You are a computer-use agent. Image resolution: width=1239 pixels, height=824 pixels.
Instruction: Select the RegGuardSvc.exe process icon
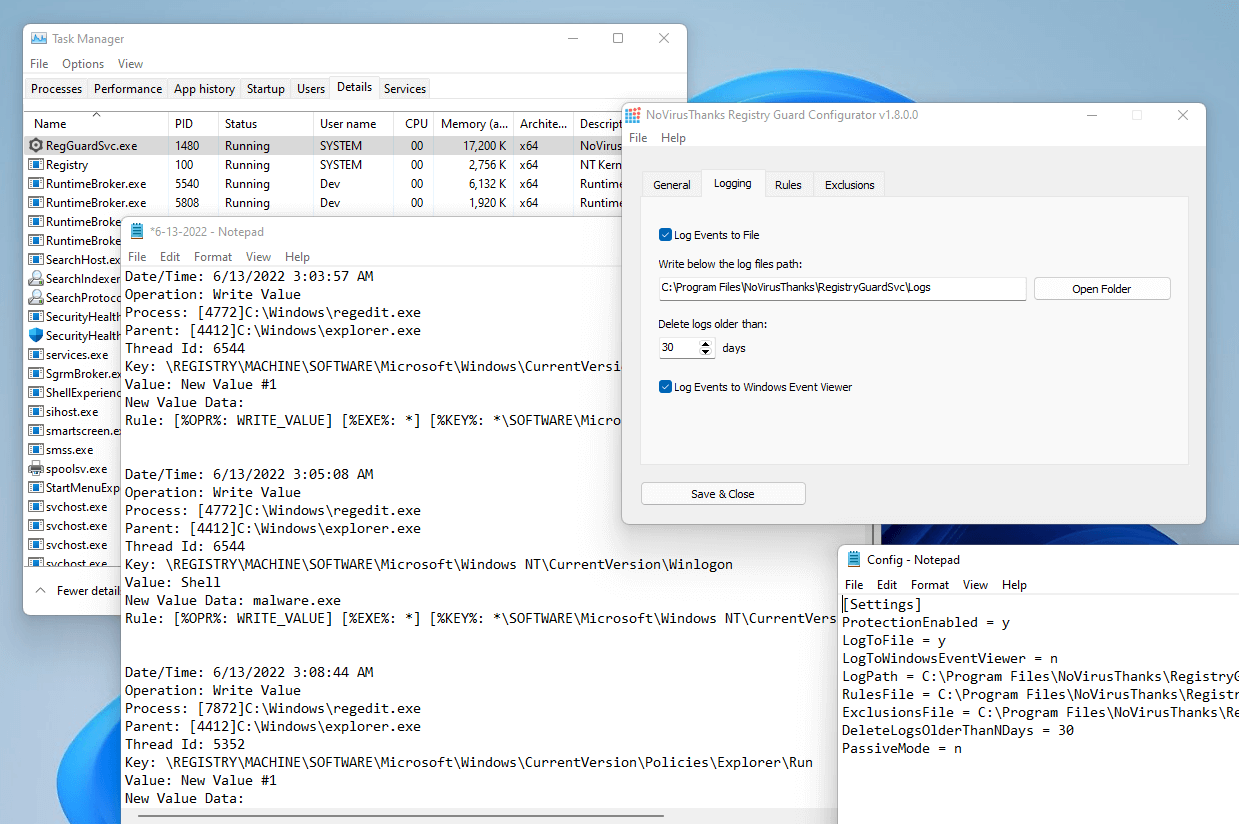pos(34,145)
